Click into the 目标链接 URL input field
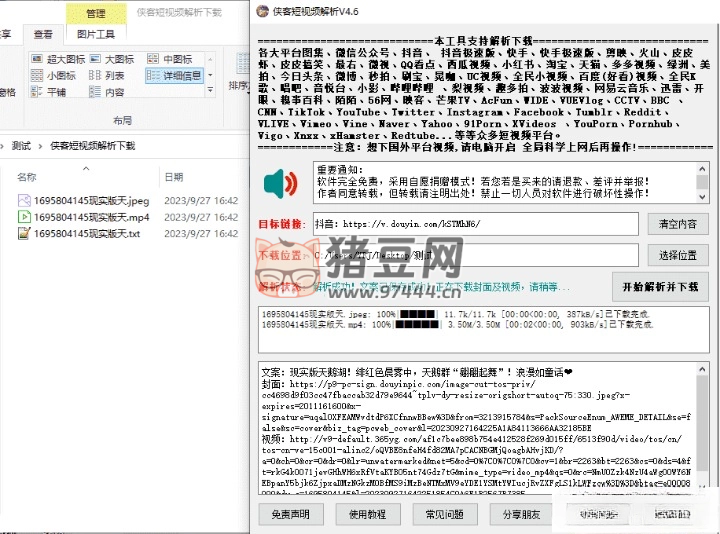Viewport: 720px width, 534px height. click(x=475, y=224)
